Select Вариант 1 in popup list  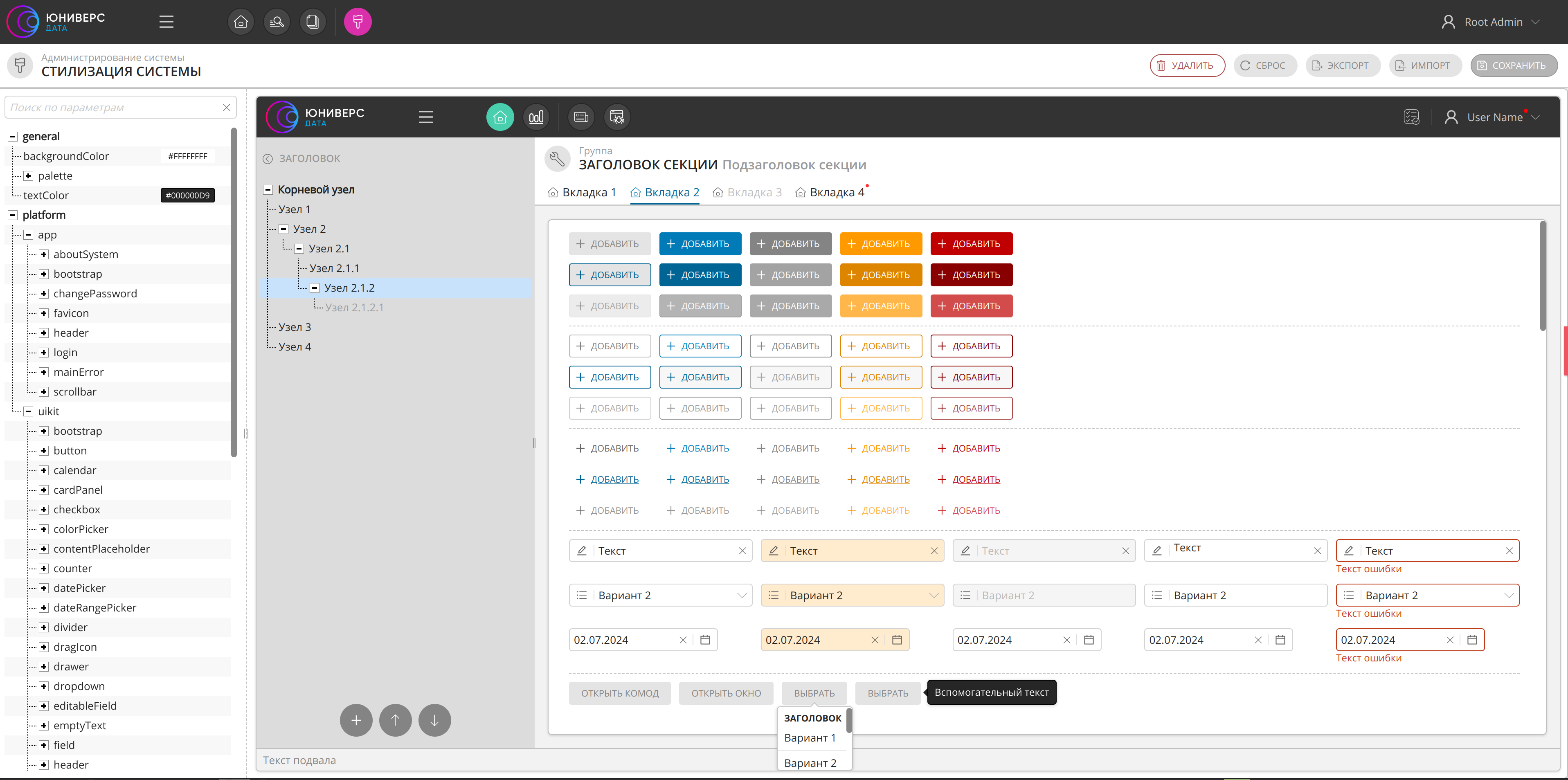810,738
